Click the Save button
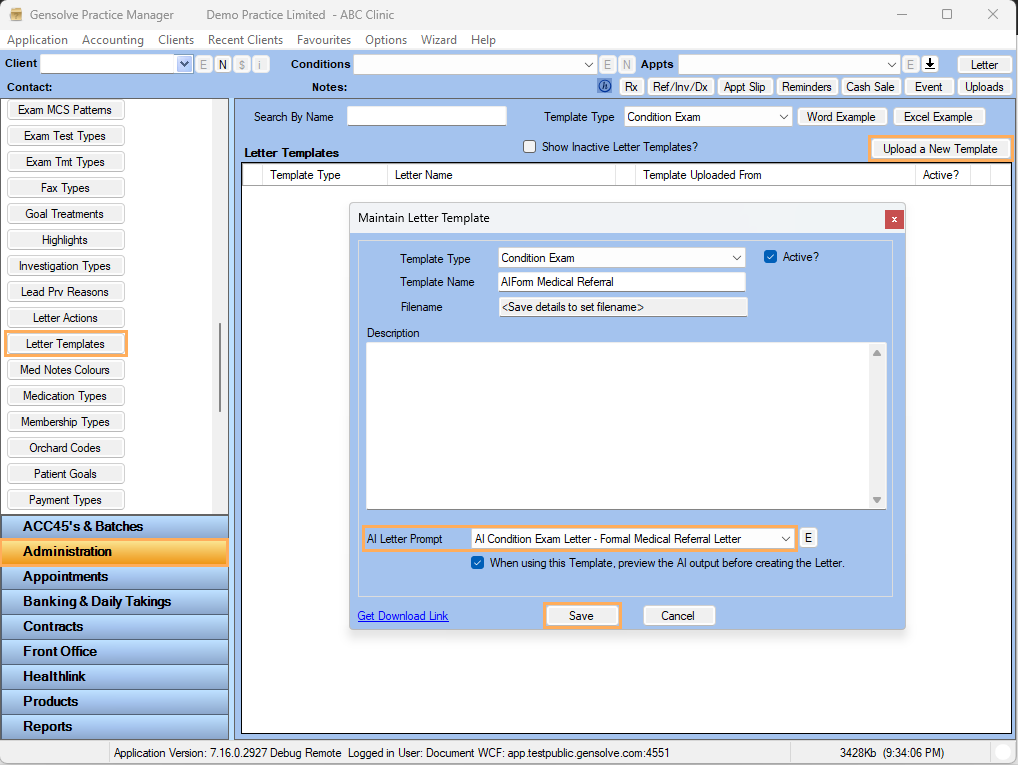The image size is (1019, 765). 581,616
